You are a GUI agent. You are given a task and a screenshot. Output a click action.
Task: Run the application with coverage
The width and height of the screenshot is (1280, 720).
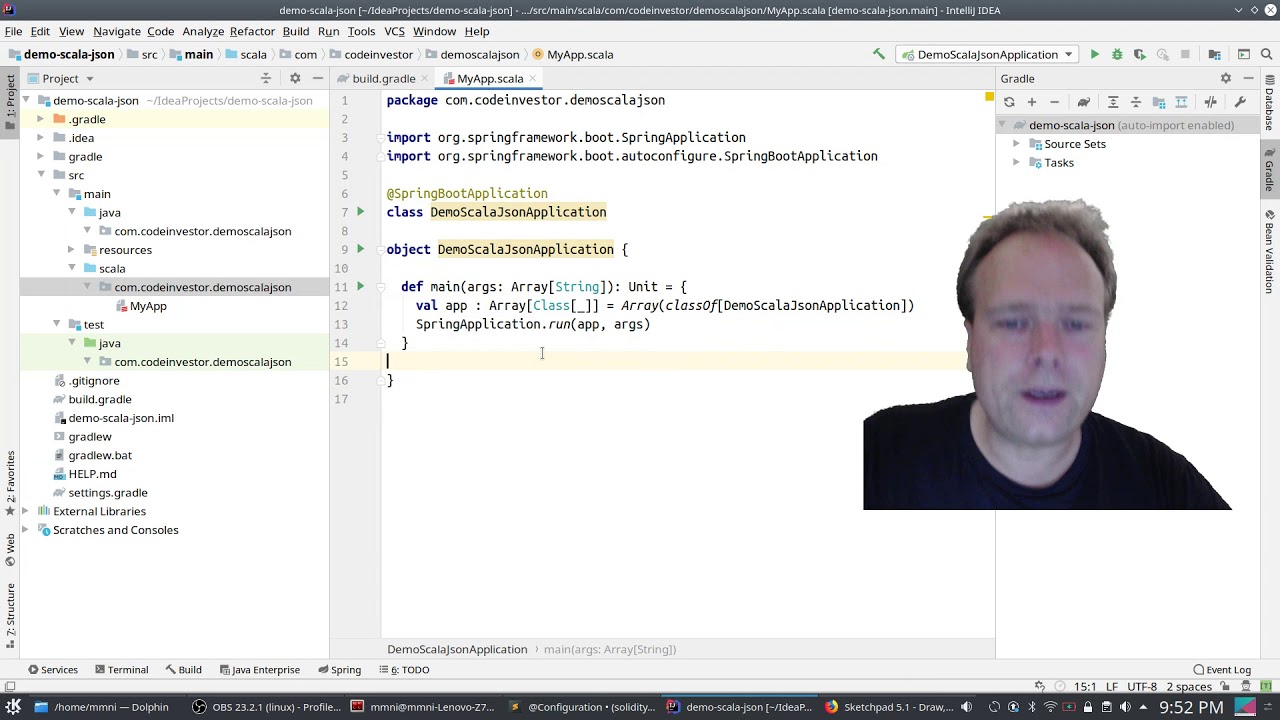[x=1139, y=55]
